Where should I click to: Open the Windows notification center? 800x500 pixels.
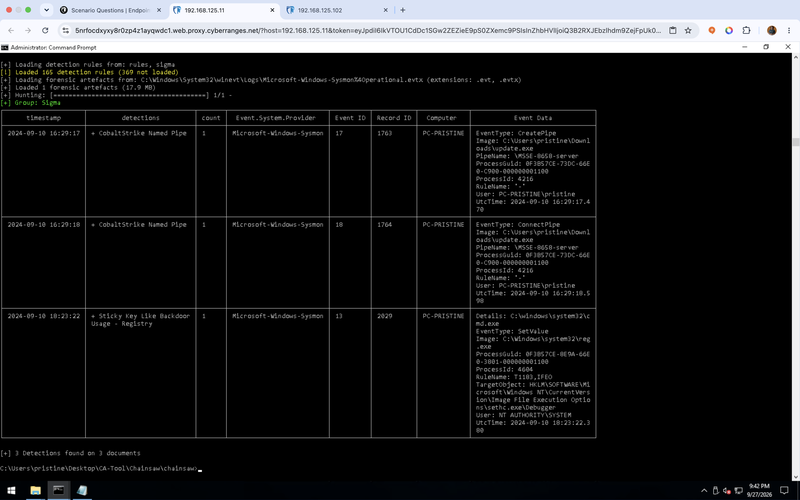(784, 491)
